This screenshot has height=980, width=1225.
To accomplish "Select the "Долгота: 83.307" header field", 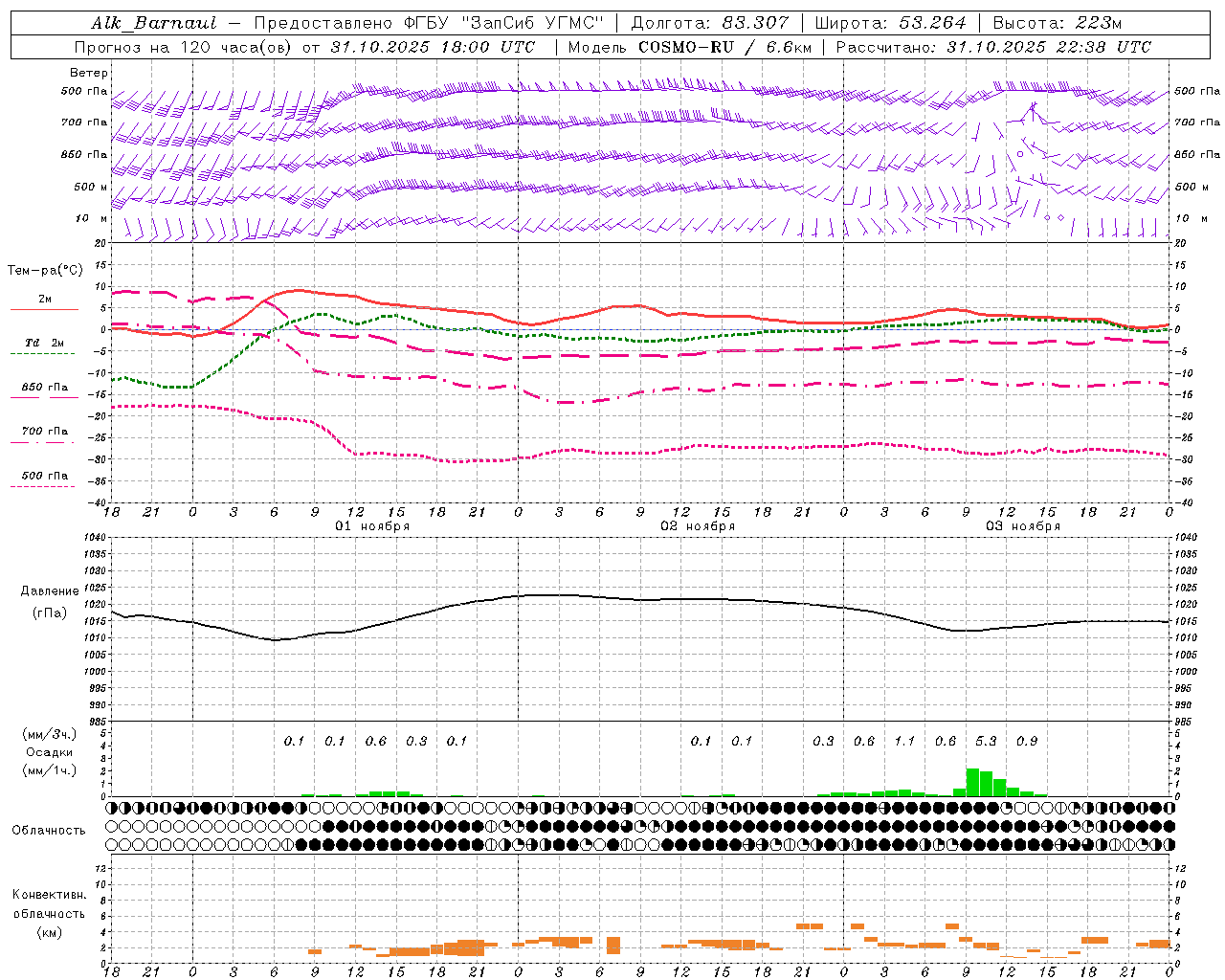I will coord(710,23).
